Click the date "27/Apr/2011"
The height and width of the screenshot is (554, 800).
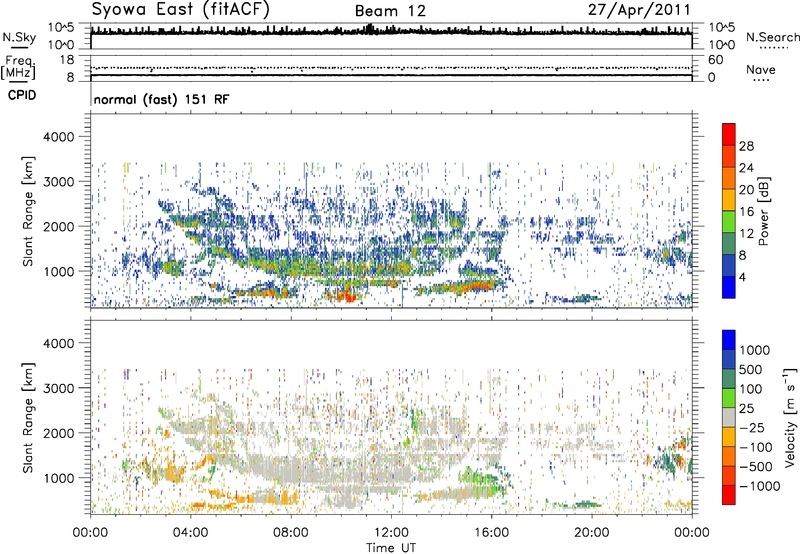point(639,10)
